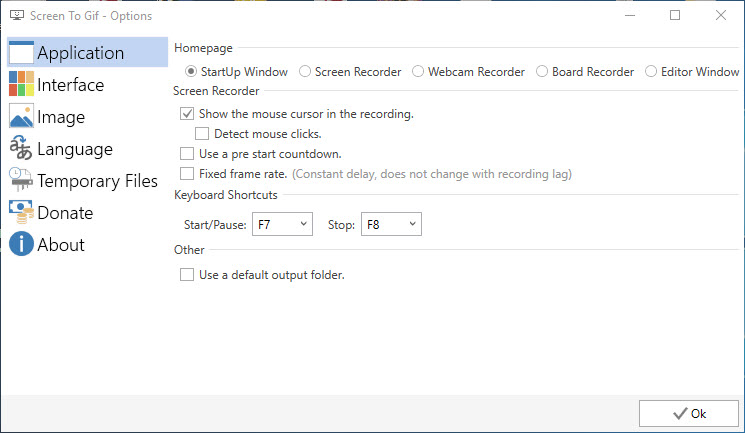This screenshot has width=745, height=433.
Task: Click the blue About info icon
Action: pos(21,244)
